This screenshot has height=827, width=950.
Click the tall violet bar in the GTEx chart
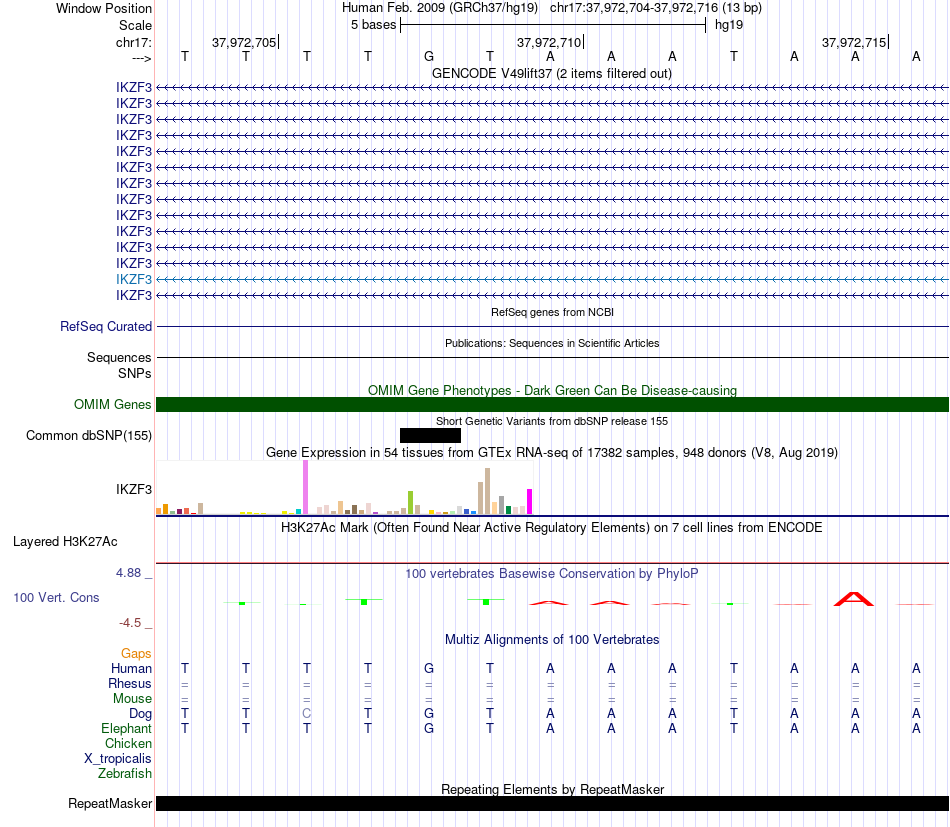point(305,487)
